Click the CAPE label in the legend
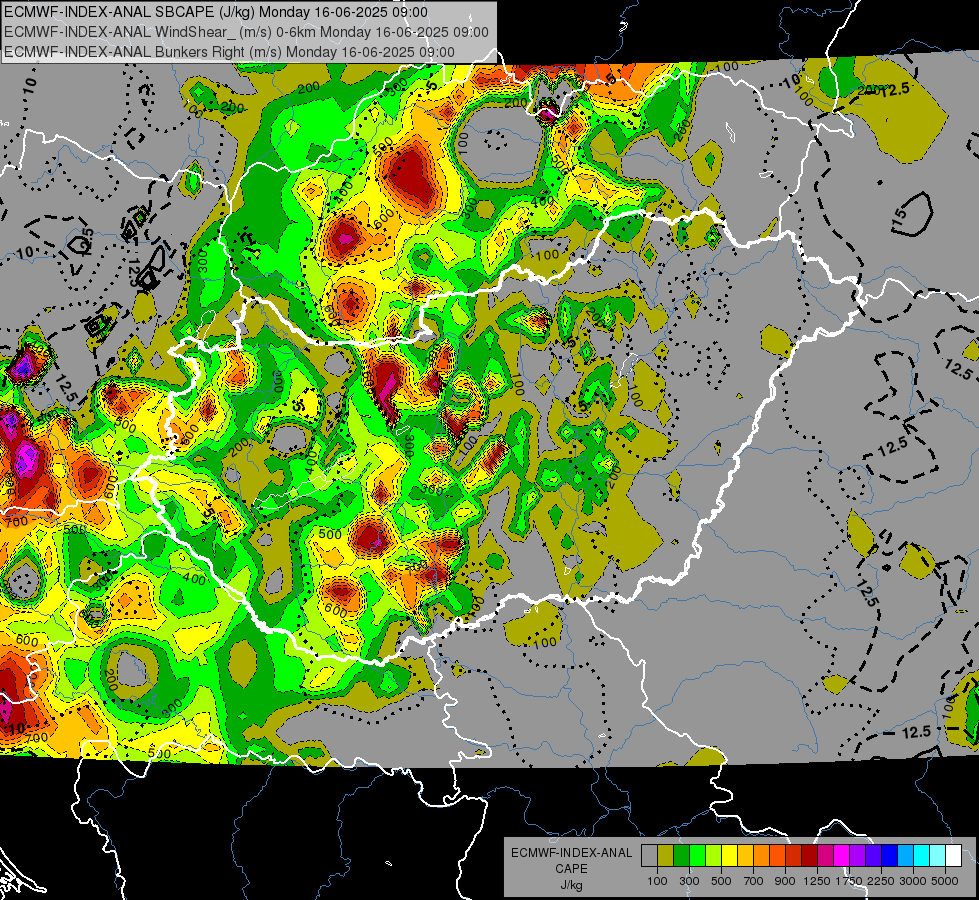This screenshot has width=979, height=900. [571, 868]
